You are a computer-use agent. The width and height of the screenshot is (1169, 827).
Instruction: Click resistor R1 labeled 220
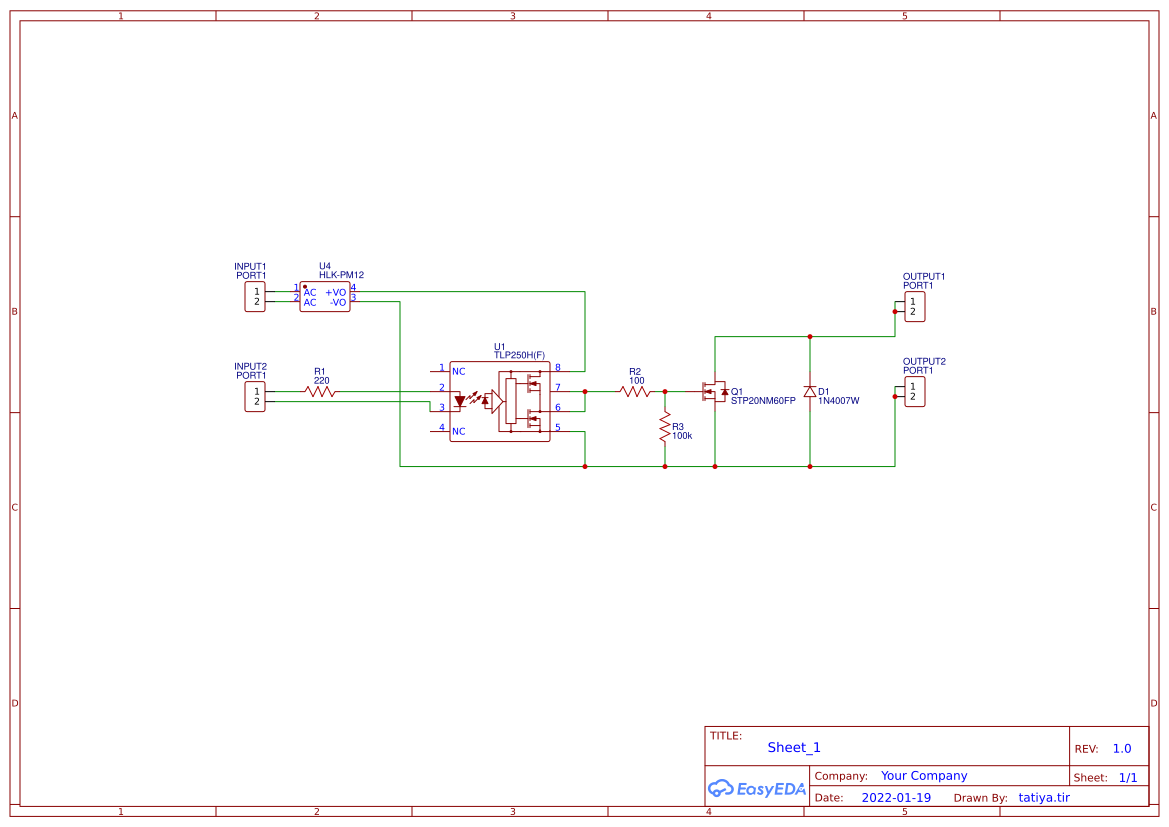[320, 393]
